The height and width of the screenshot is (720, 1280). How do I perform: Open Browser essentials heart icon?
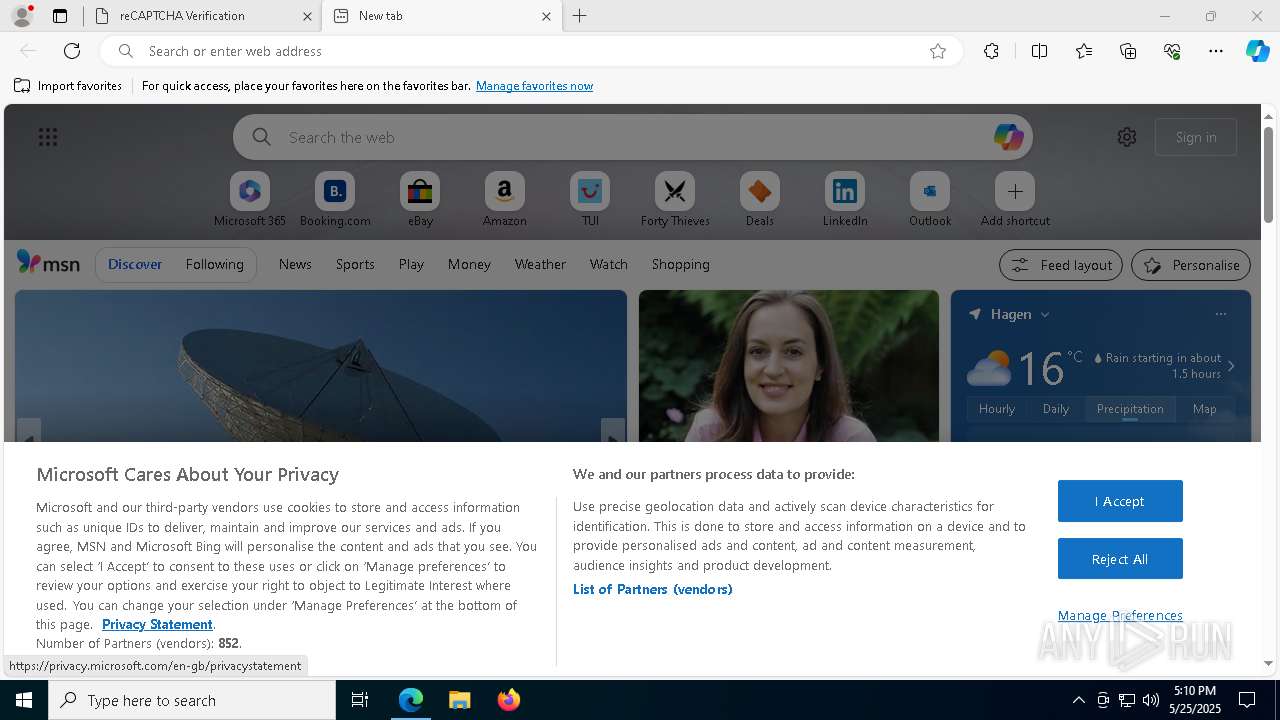(x=1172, y=51)
